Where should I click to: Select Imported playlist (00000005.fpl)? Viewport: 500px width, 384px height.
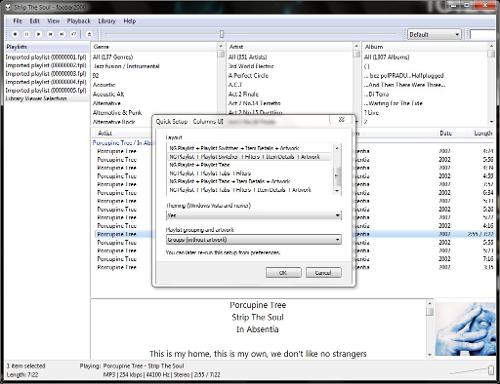(x=46, y=90)
